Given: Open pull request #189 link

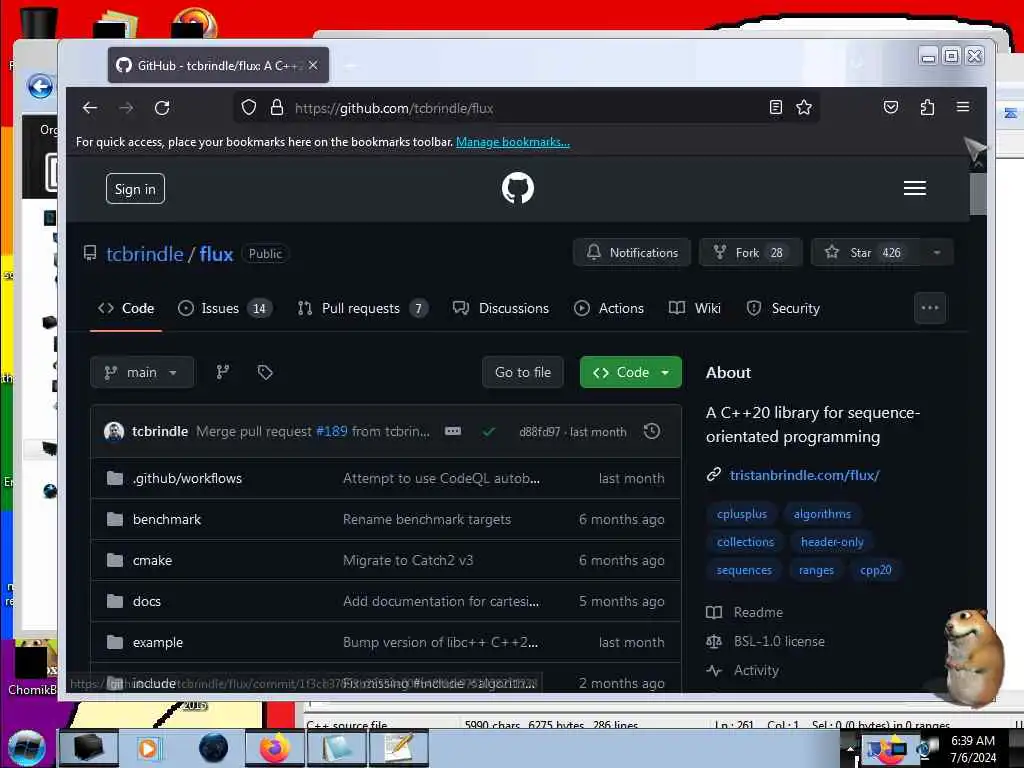Looking at the screenshot, I should tap(332, 431).
